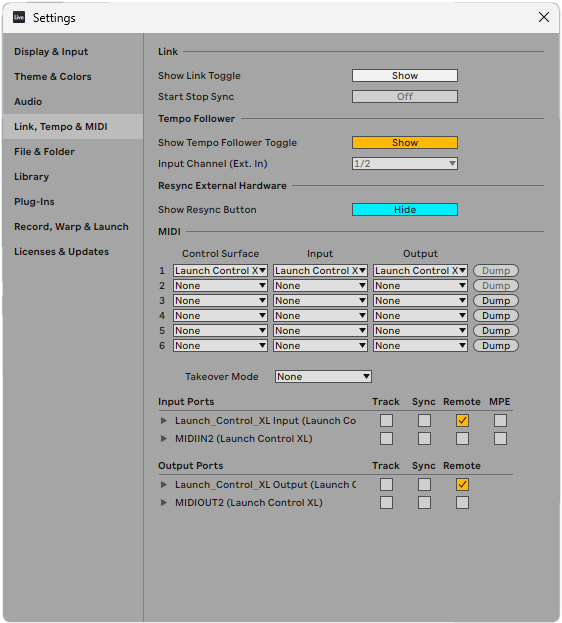This screenshot has width=562, height=623.
Task: Toggle the Show Resync Button Hide switch
Action: pyautogui.click(x=405, y=210)
